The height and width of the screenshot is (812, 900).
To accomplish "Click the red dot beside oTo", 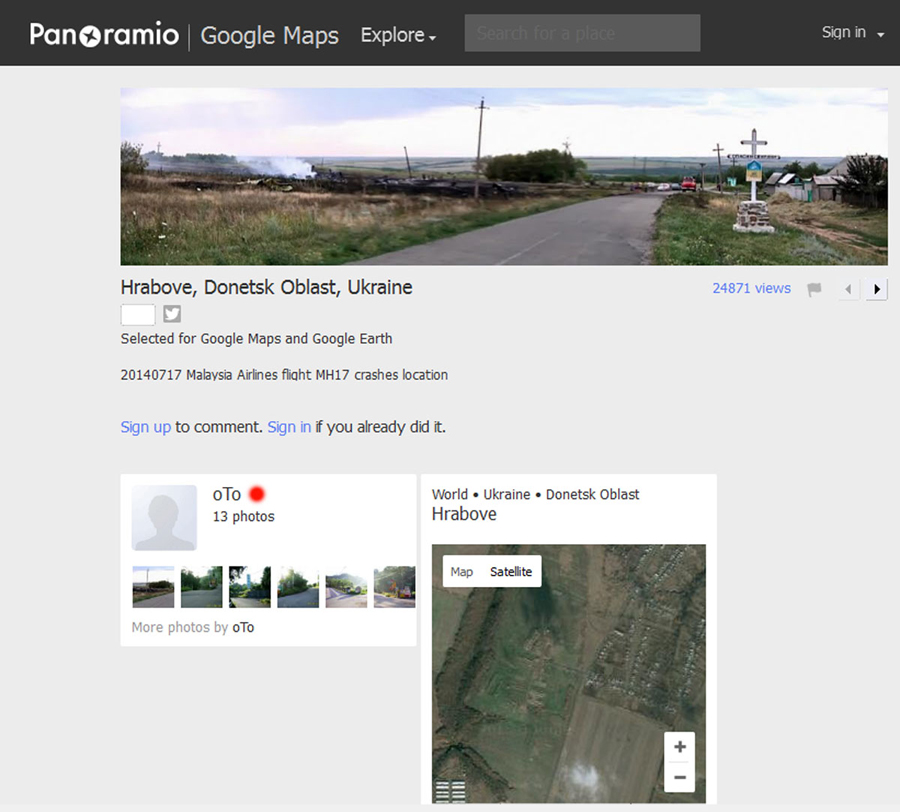I will coord(257,494).
